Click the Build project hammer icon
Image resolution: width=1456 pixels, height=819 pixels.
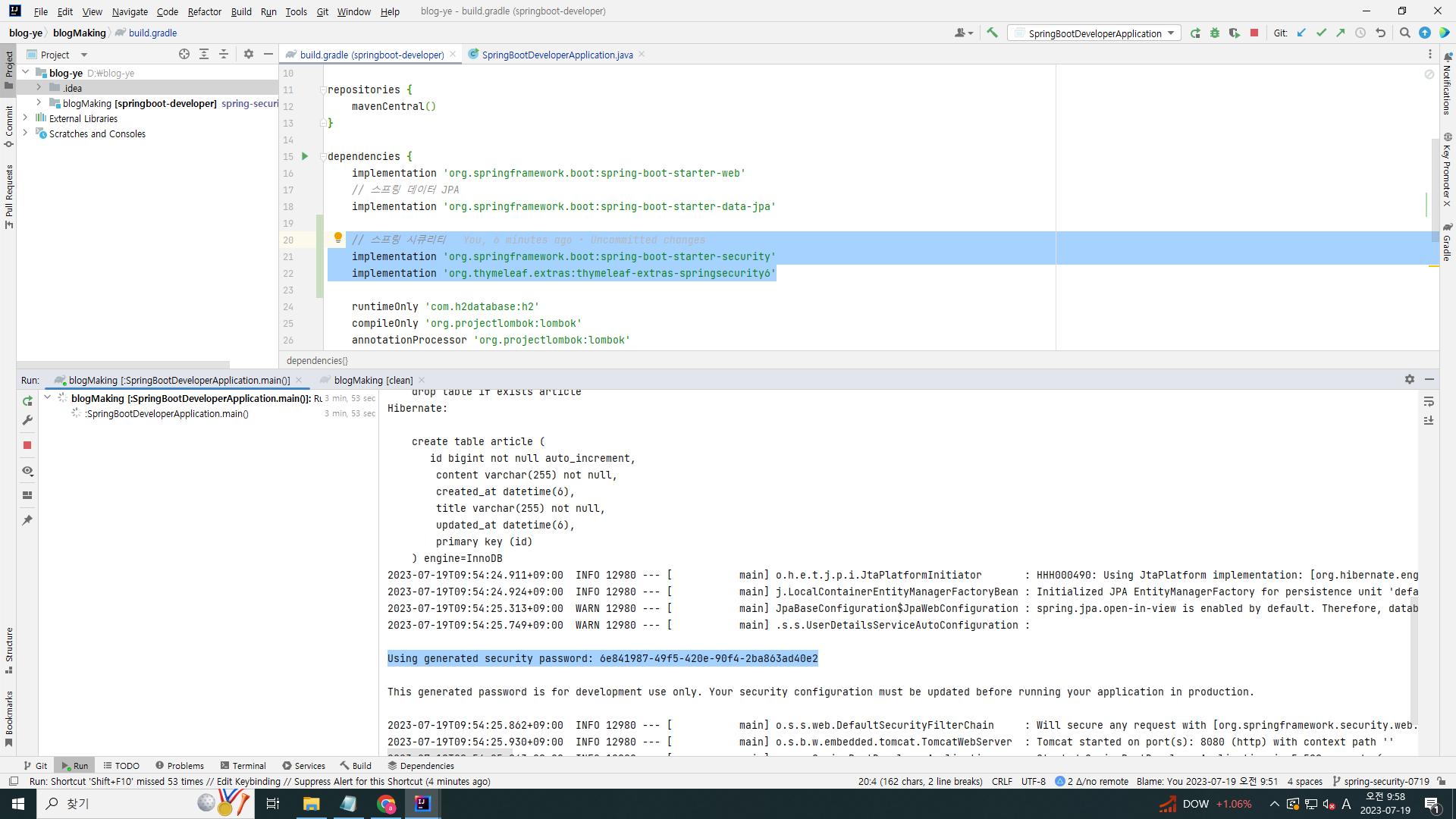click(x=992, y=33)
